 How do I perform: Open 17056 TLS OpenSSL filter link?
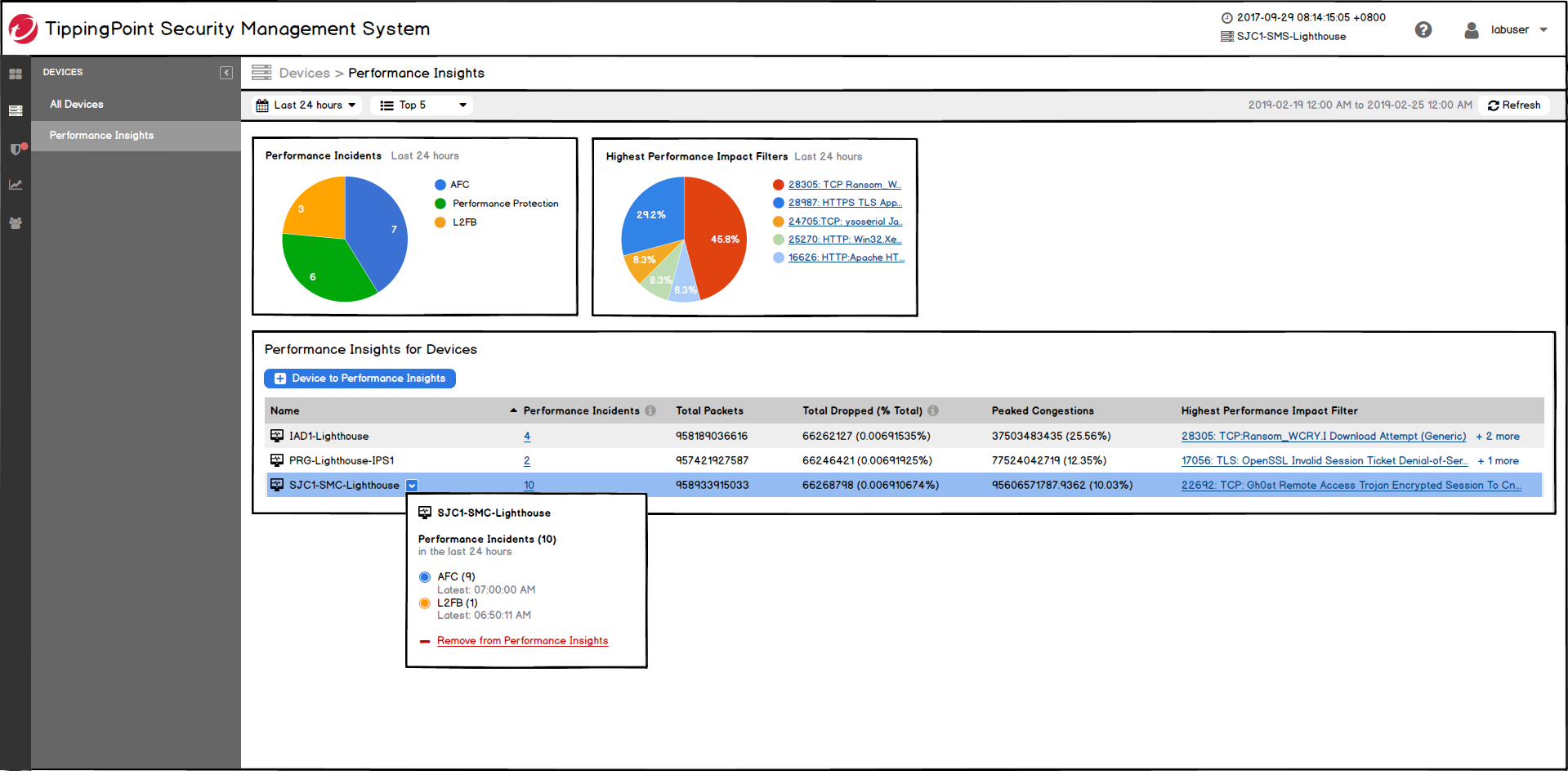pyautogui.click(x=1325, y=461)
